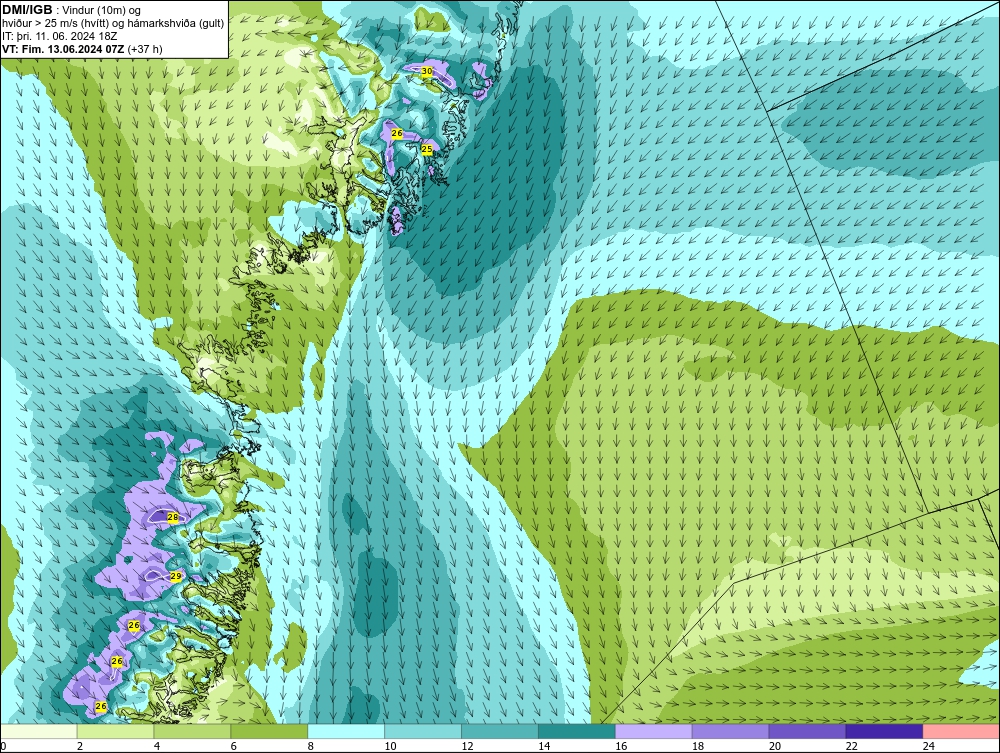Pick the 2–4 m/s legend color swatch
1000x753 pixels.
pyautogui.click(x=115, y=731)
